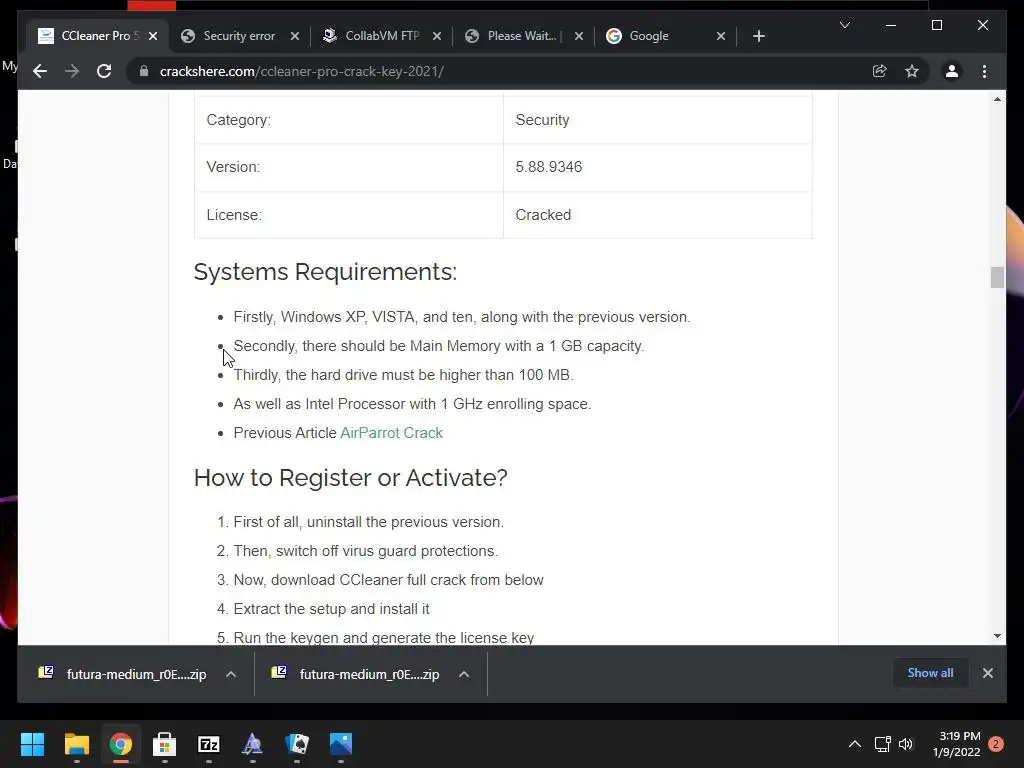Click 'Thirdly, the hard drive' bullet text
The width and height of the screenshot is (1024, 768).
[x=404, y=375]
